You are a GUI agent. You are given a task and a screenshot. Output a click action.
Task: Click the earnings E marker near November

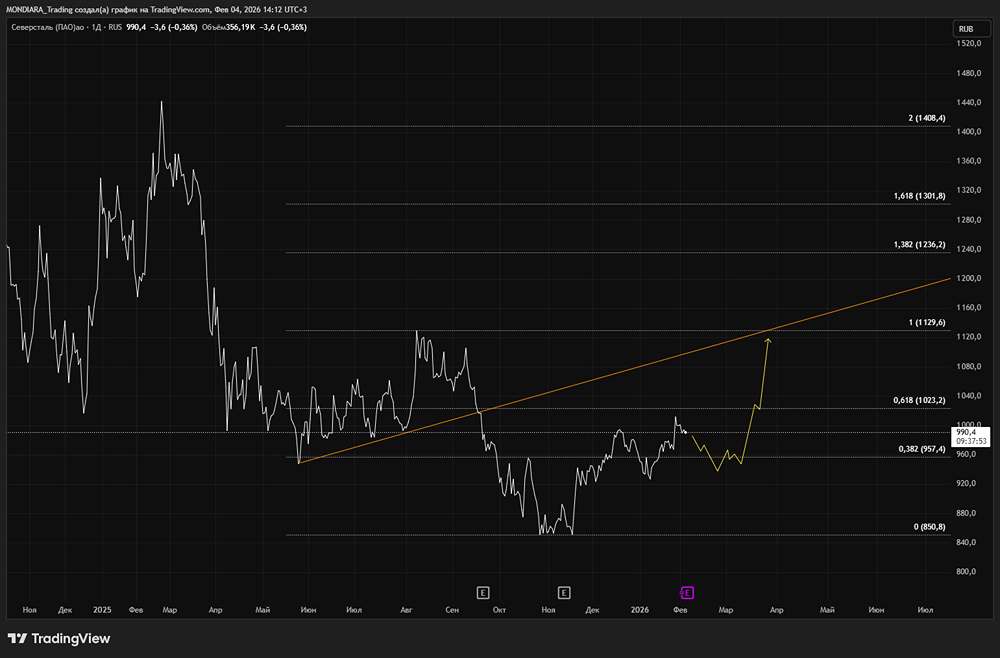pyautogui.click(x=564, y=592)
